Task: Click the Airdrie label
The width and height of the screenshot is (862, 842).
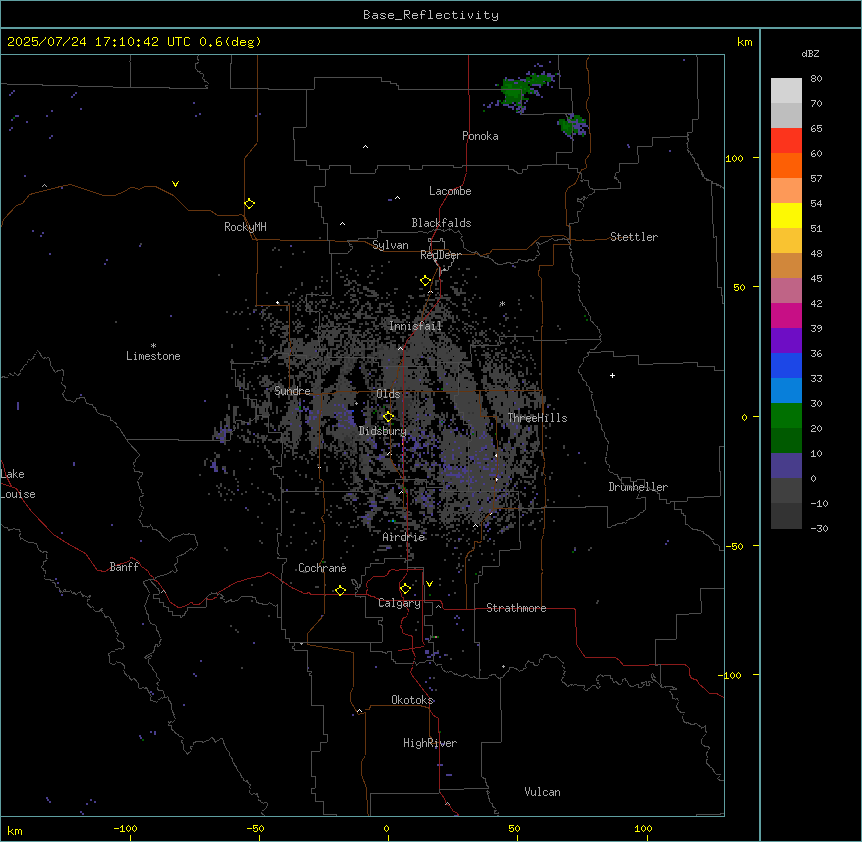Action: (403, 537)
